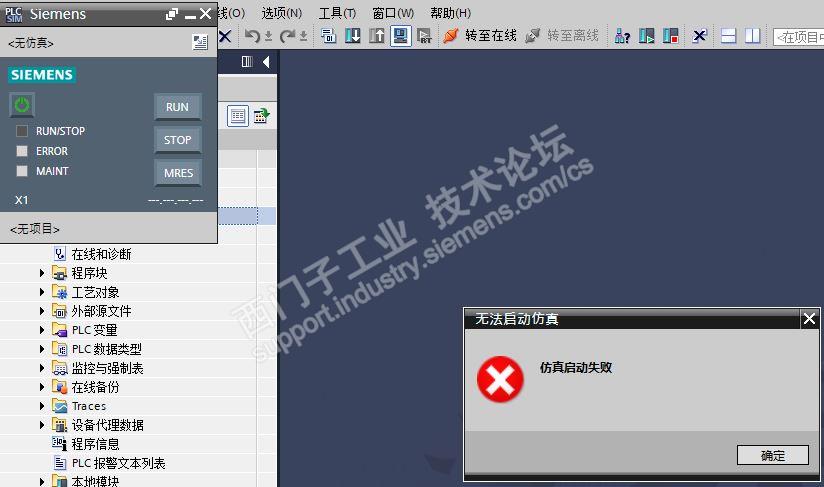Click the <无仿真> label in PLCSIM

click(x=30, y=43)
